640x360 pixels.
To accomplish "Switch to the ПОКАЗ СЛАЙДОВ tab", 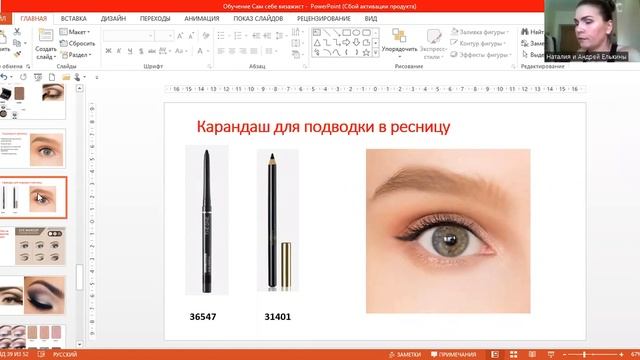I will (258, 19).
